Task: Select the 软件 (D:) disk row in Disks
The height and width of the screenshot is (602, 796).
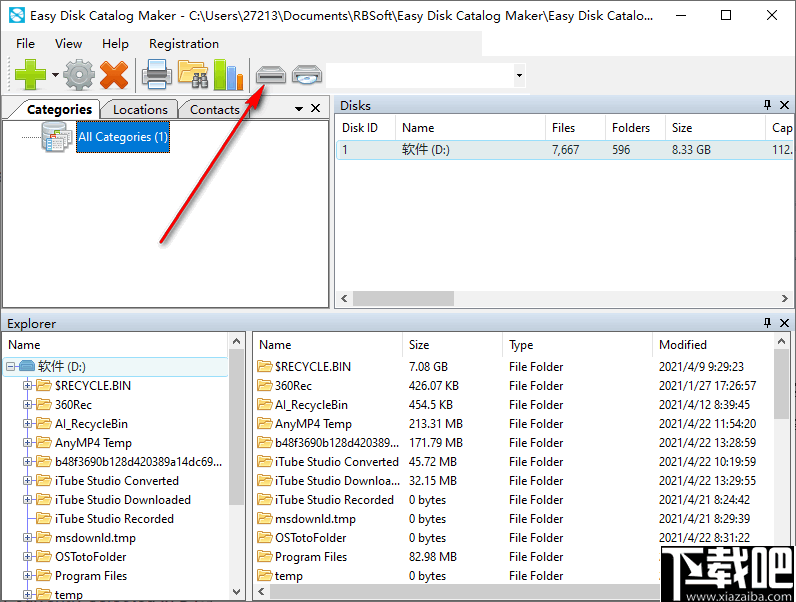Action: [x=565, y=150]
